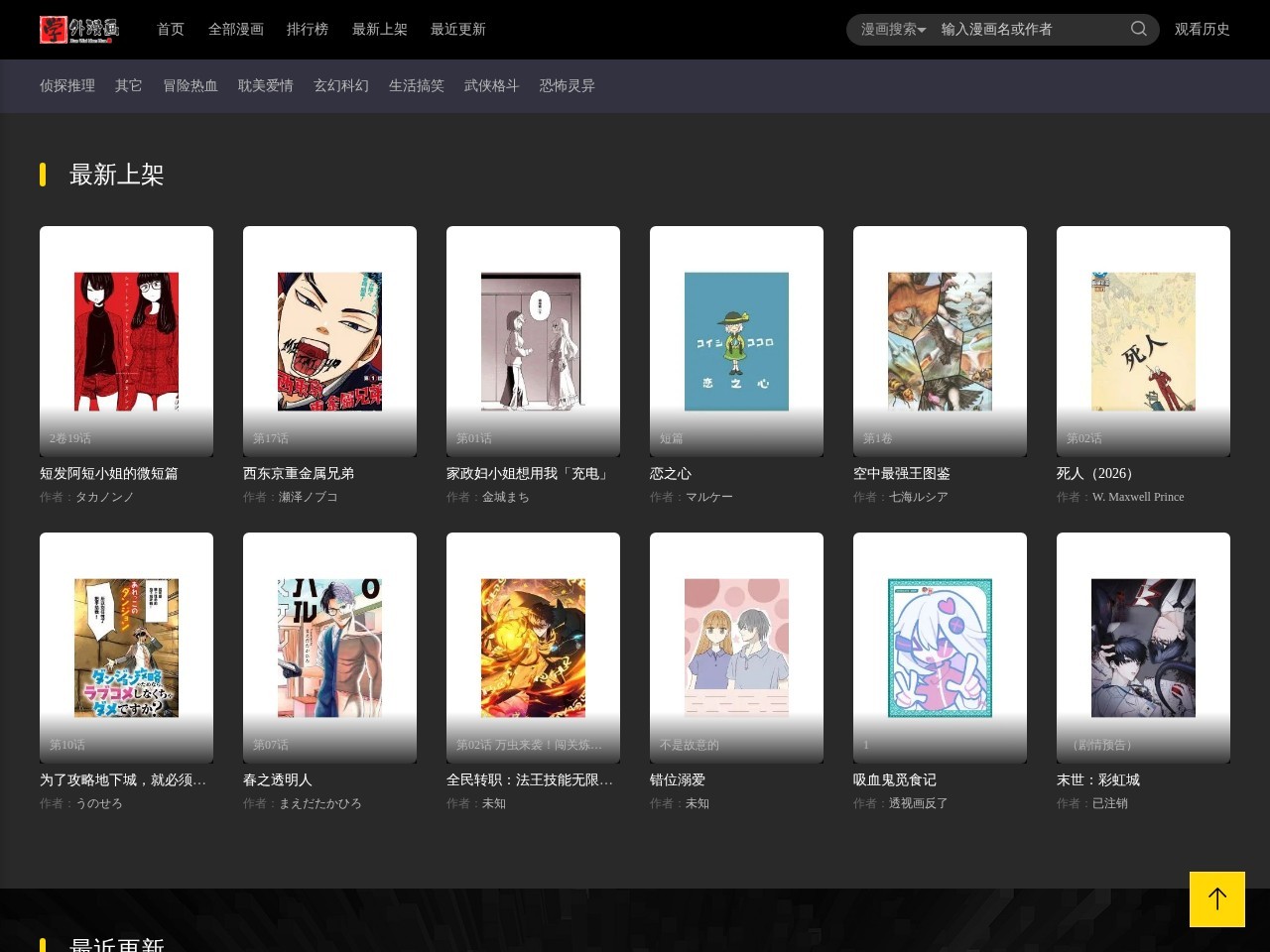Image resolution: width=1270 pixels, height=952 pixels.
Task: Open cover of 为了攻略地下城 manga
Action: pos(126,648)
